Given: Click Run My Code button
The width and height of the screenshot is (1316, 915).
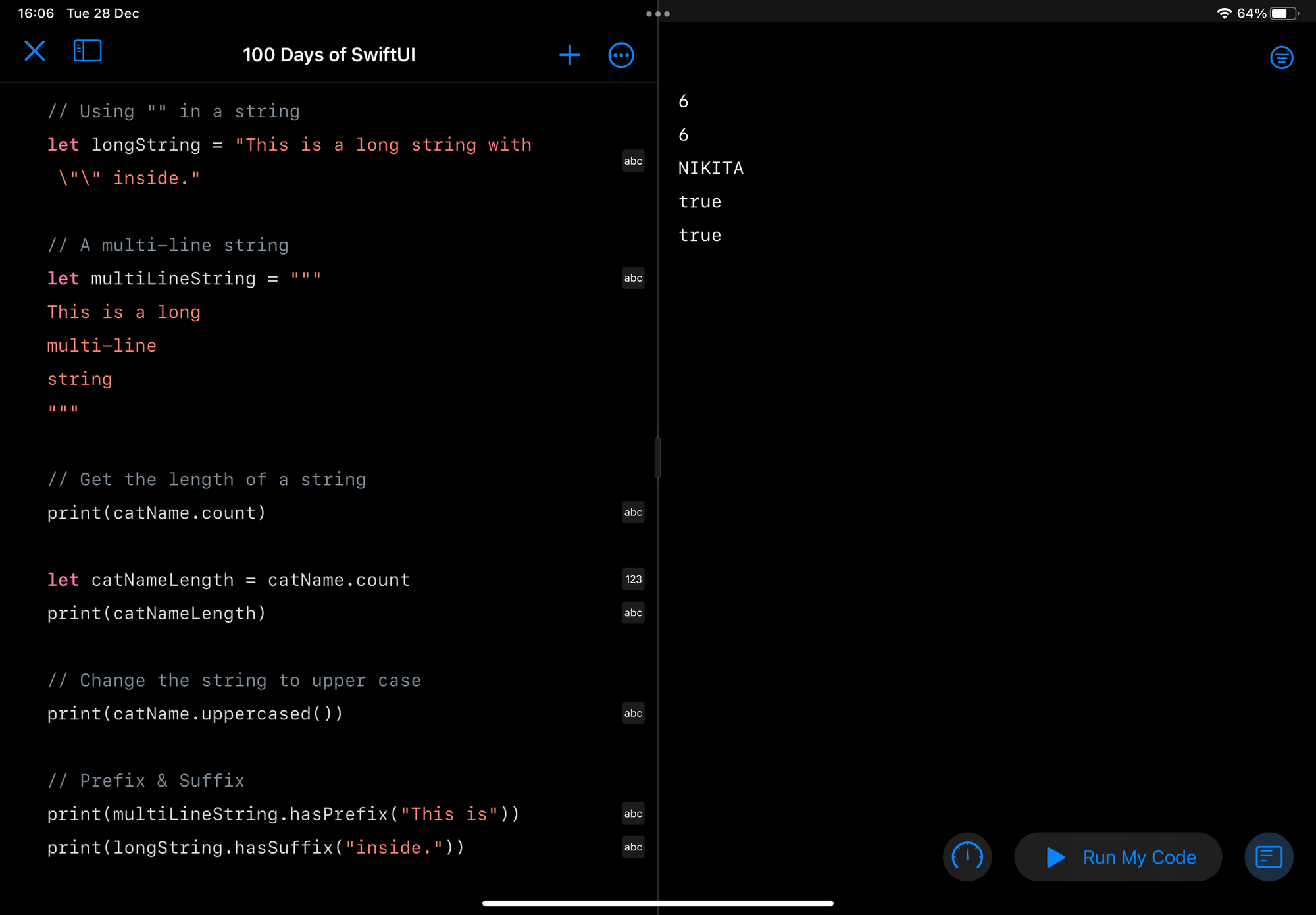Looking at the screenshot, I should pos(1118,857).
